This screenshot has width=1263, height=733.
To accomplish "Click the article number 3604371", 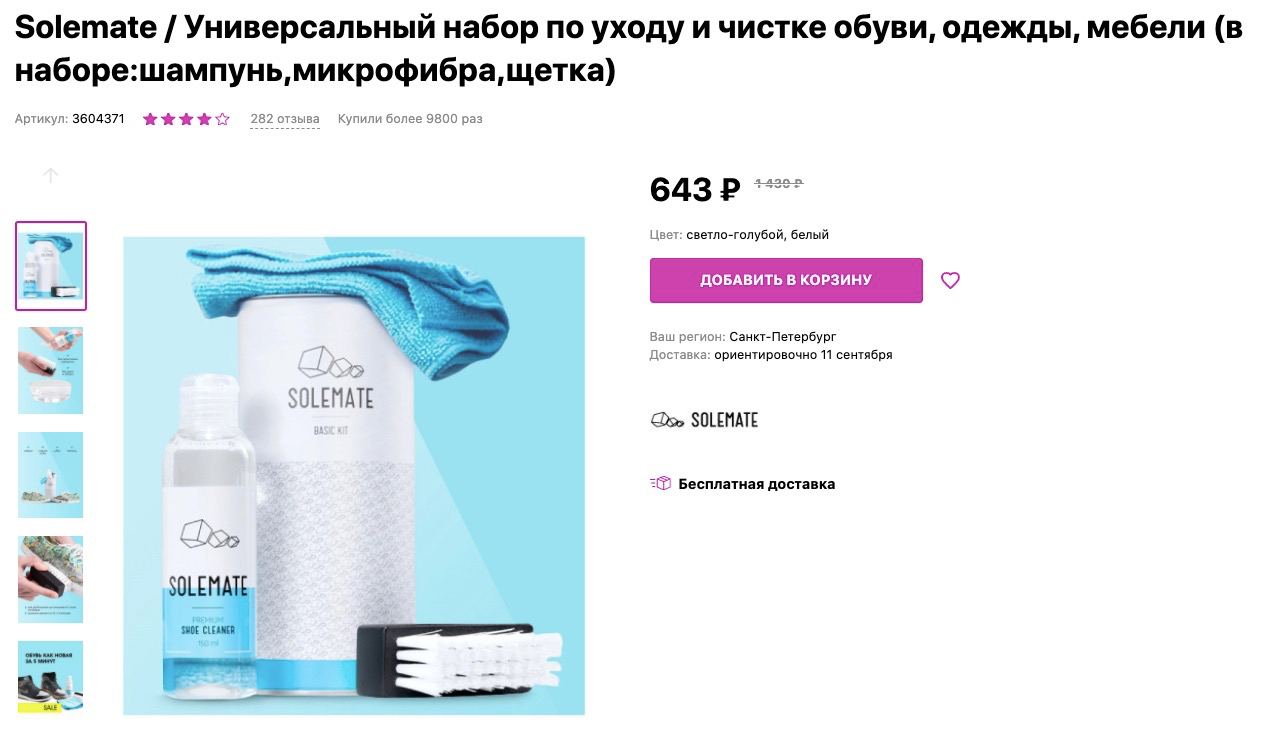I will 98,119.
